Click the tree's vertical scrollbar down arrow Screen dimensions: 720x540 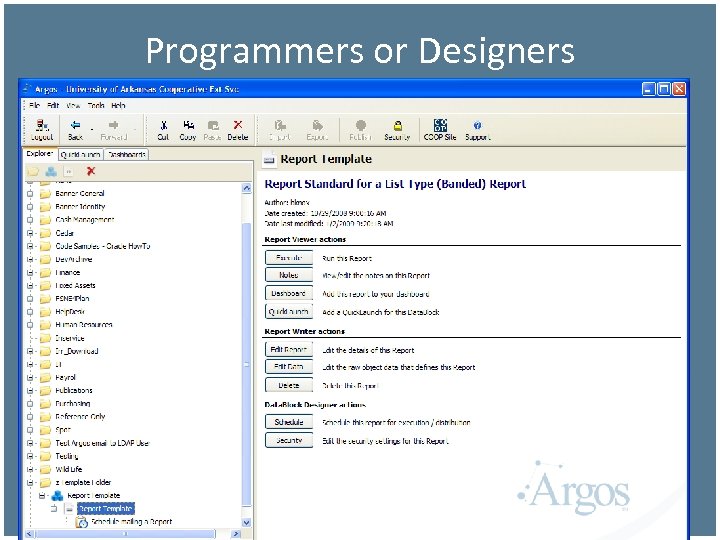coord(247,523)
